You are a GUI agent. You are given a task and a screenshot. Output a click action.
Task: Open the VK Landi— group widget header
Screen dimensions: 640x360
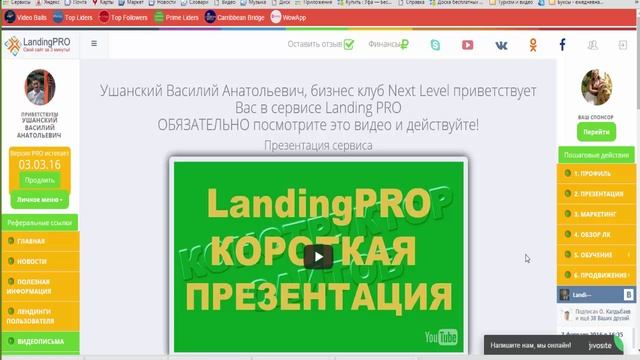596,295
